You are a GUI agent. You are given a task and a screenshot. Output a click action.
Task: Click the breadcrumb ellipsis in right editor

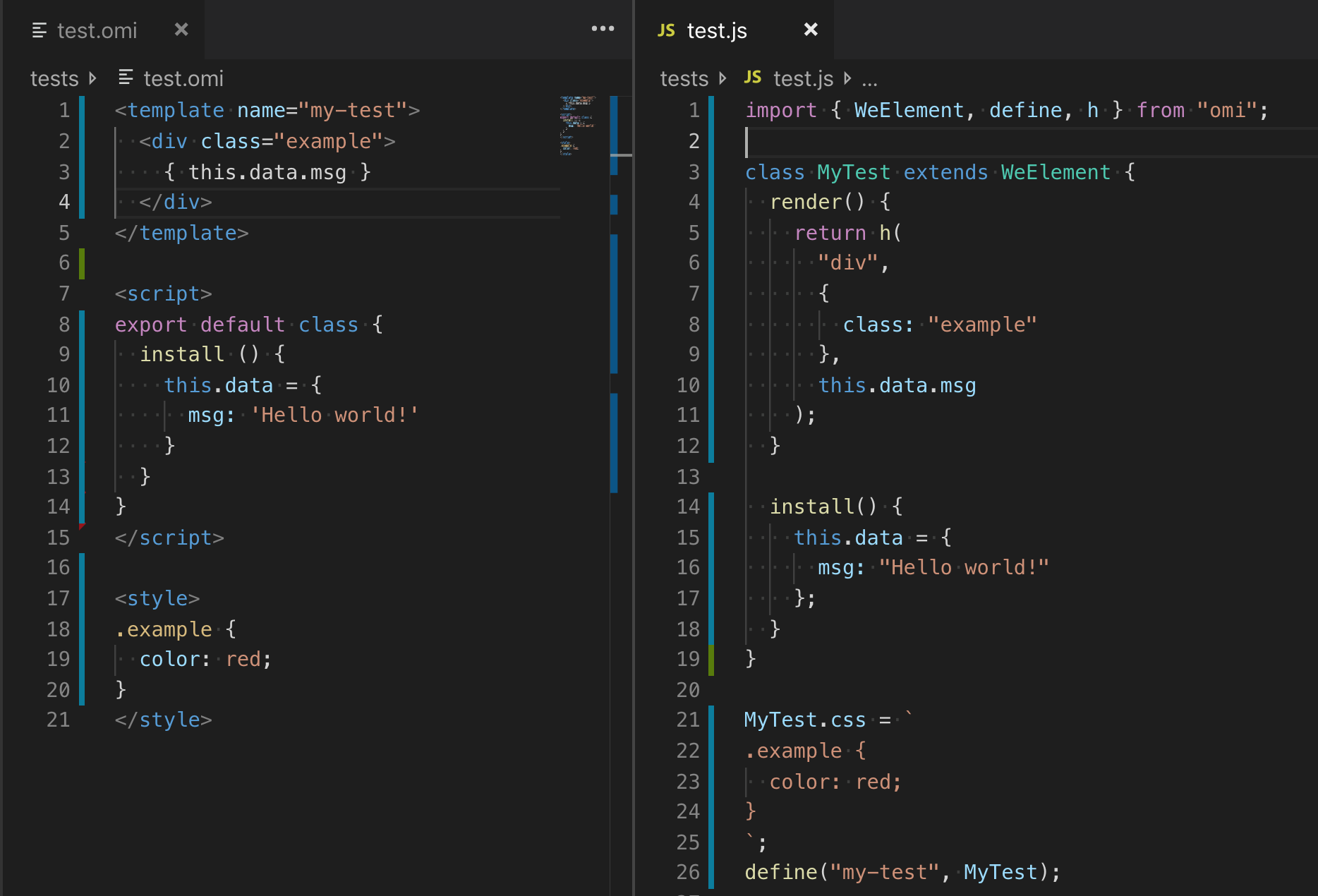869,80
